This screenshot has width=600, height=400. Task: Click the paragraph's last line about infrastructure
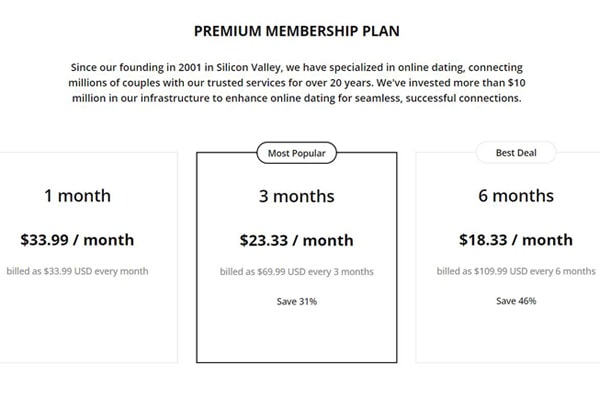[297, 98]
